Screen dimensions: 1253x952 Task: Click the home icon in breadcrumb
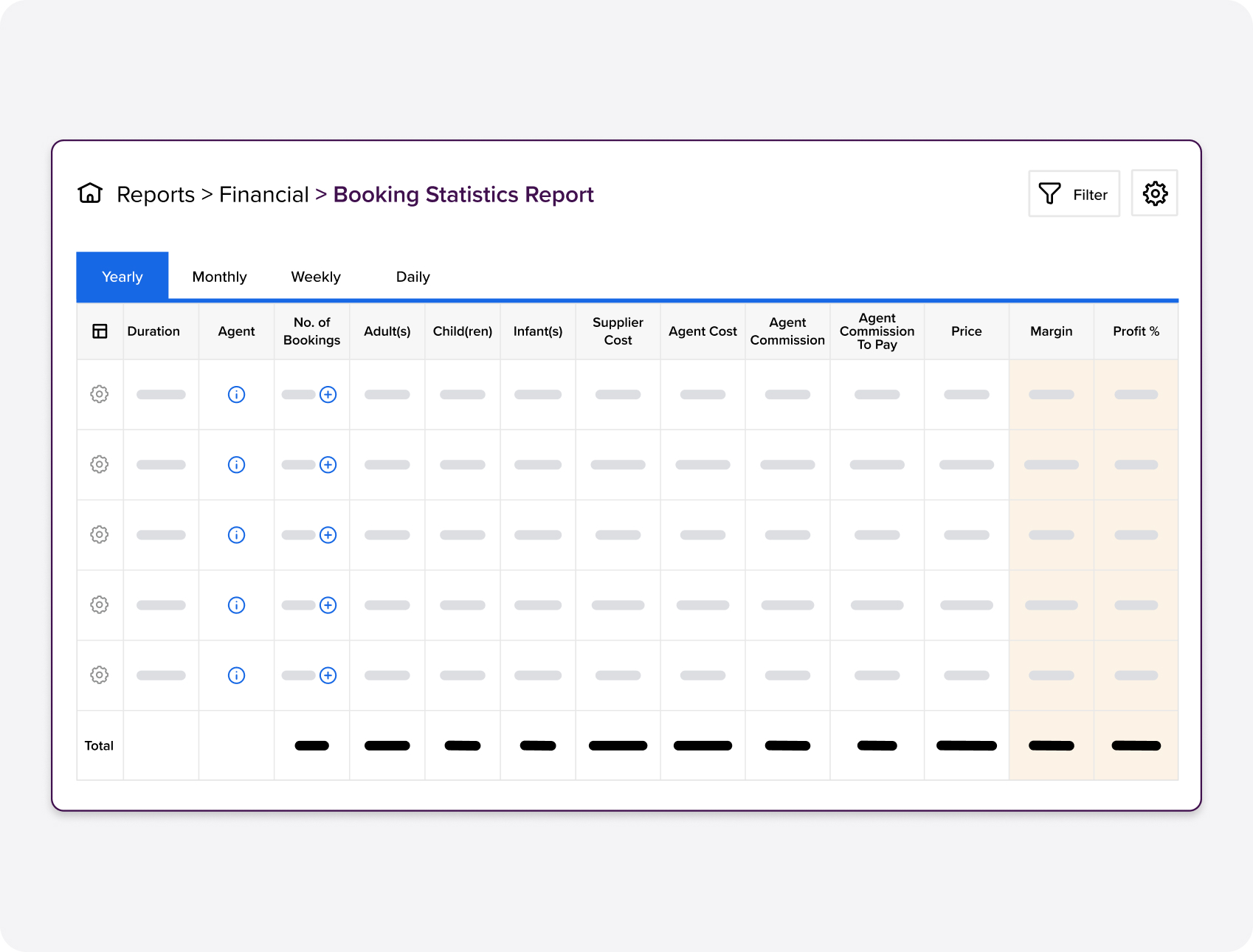[x=90, y=193]
